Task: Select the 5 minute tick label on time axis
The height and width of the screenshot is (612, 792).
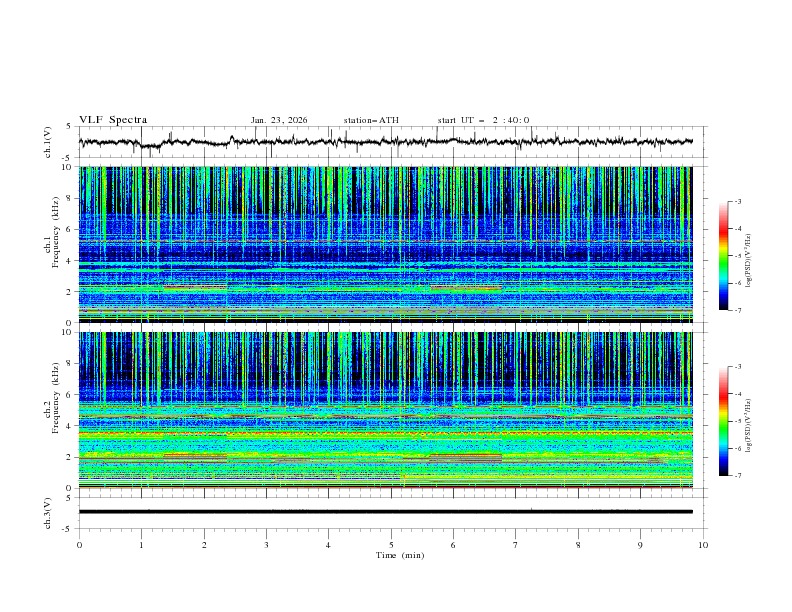Action: coord(391,545)
